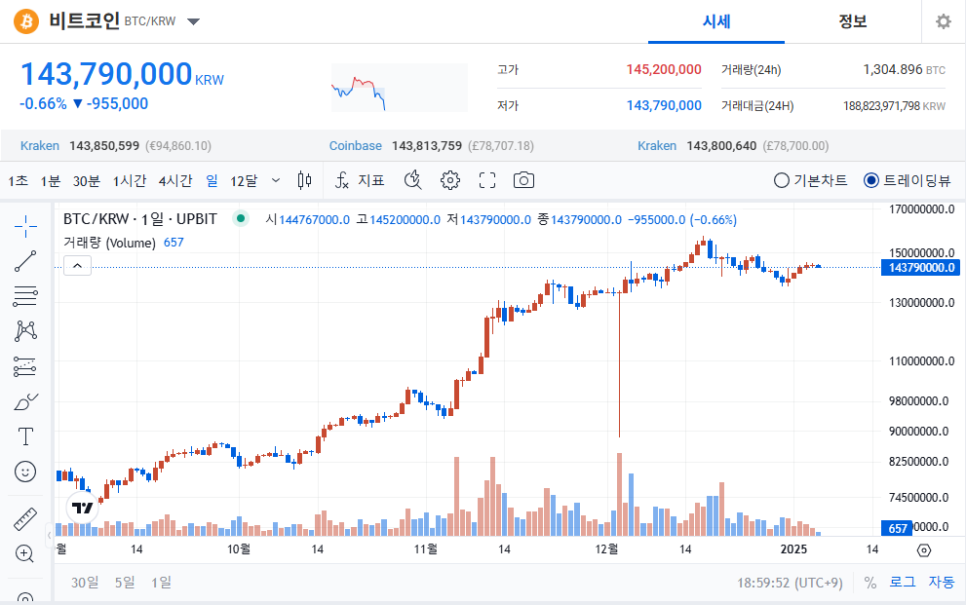This screenshot has height=605, width=966.
Task: Collapse the chart legend with the caret button
Action: click(78, 266)
